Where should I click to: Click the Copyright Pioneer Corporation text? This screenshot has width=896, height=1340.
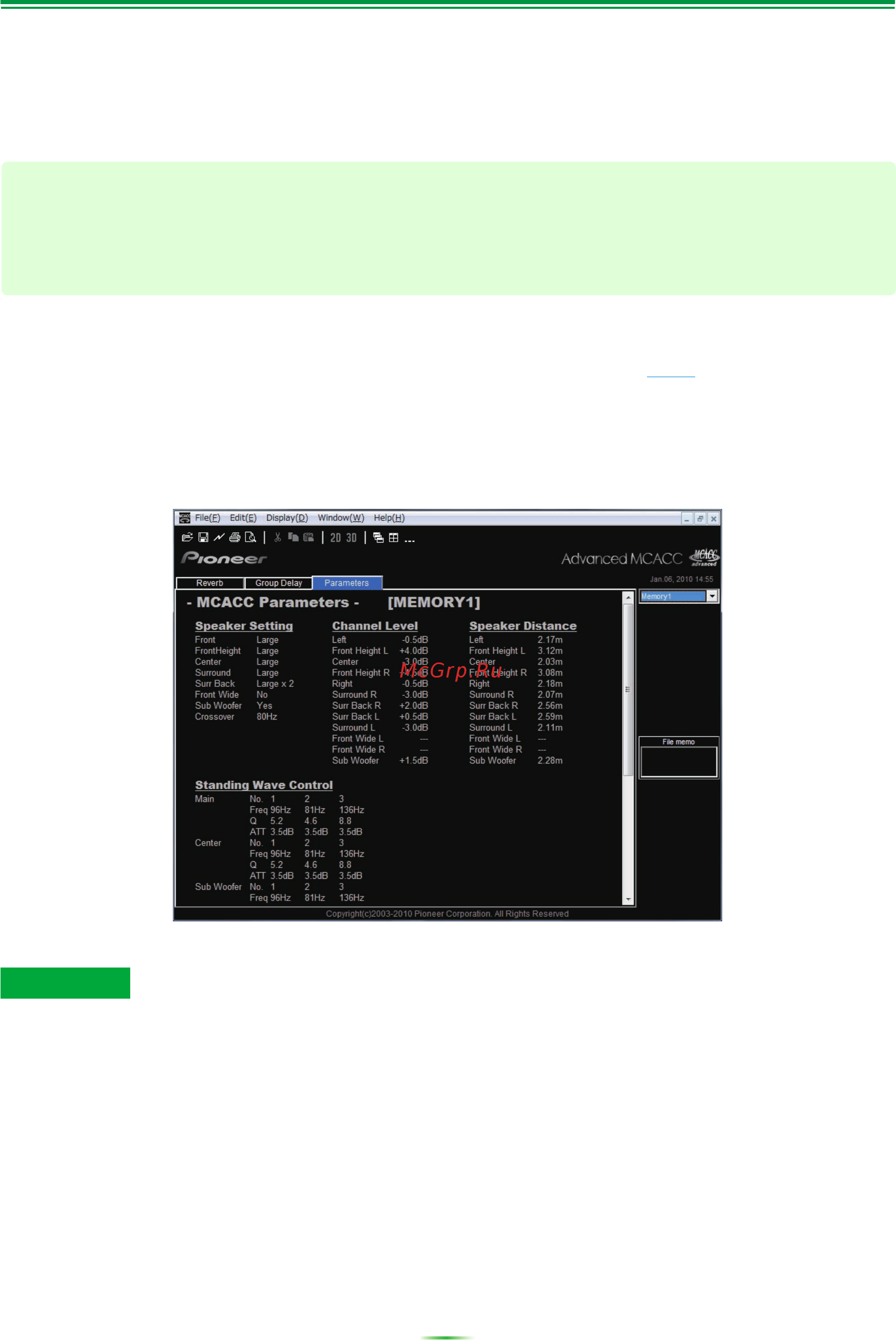pyautogui.click(x=447, y=914)
